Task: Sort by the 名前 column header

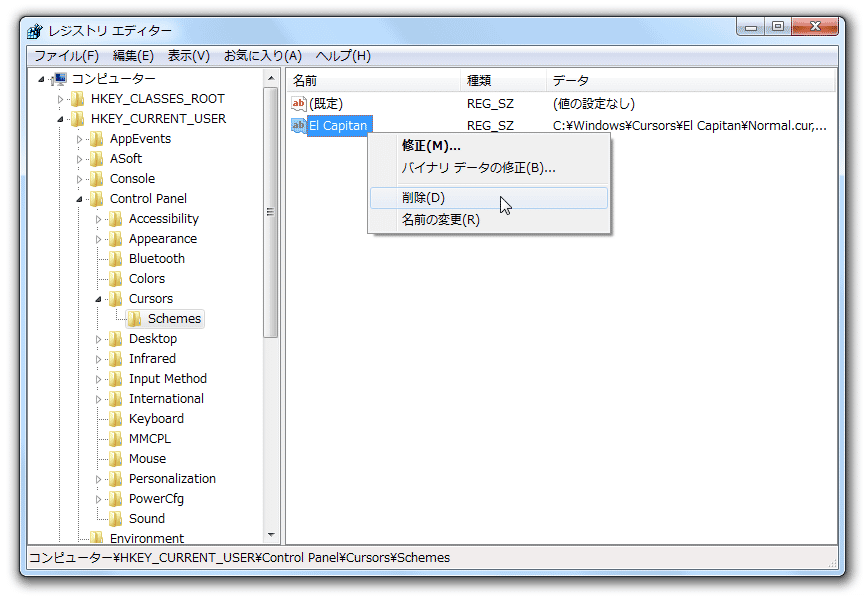Action: (373, 81)
